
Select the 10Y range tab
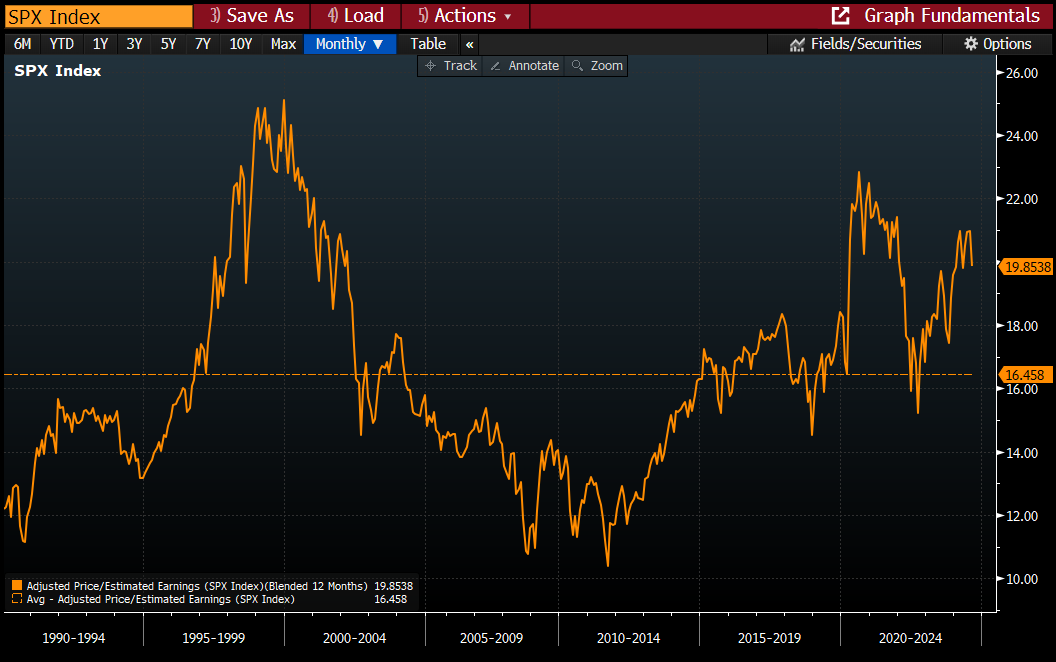[240, 44]
